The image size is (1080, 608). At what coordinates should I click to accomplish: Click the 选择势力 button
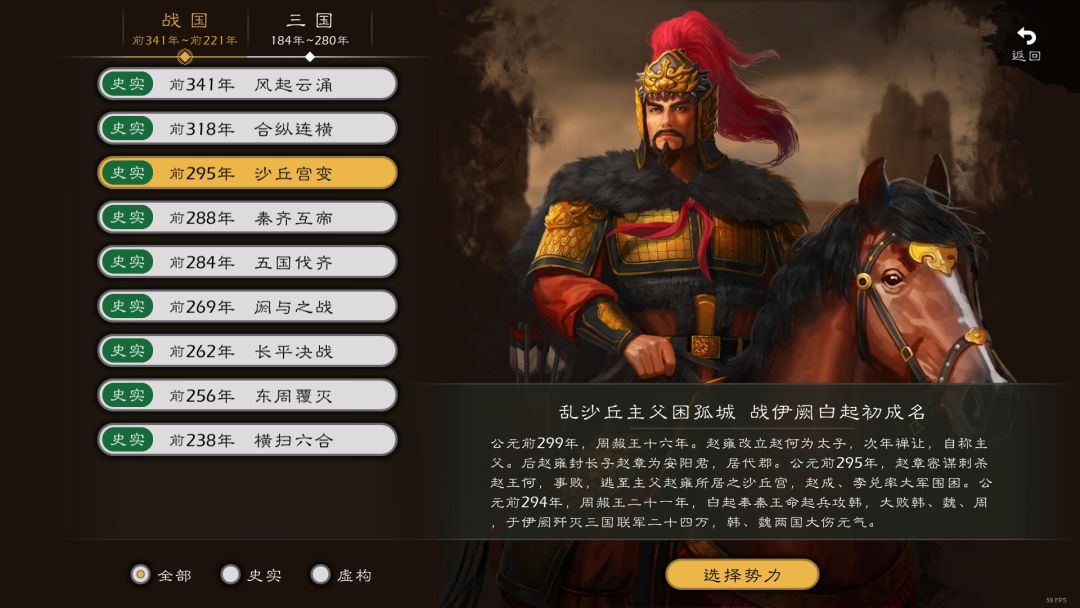[742, 574]
